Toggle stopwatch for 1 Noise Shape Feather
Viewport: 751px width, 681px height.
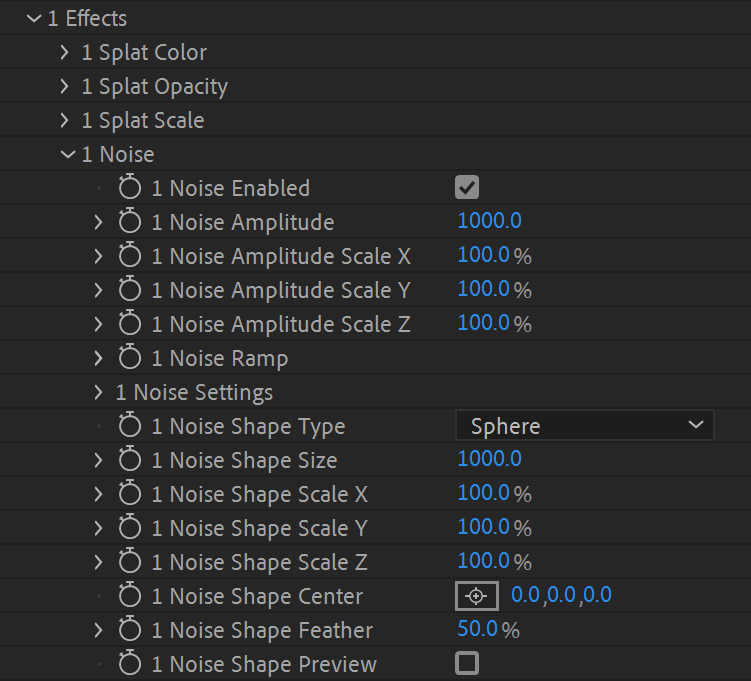[x=130, y=630]
